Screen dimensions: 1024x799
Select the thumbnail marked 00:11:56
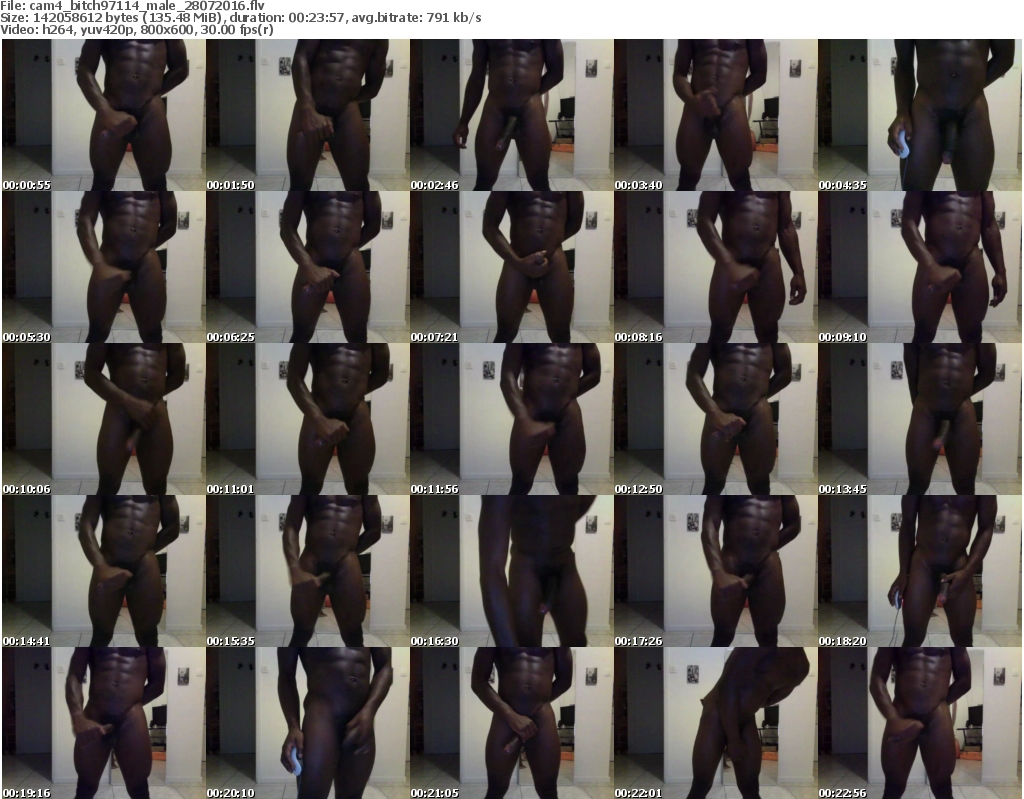pos(511,419)
